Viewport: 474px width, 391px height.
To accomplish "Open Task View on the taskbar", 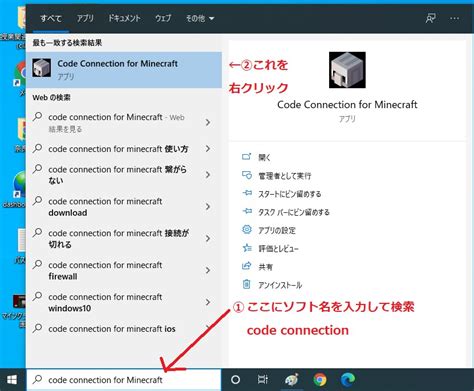I will pyautogui.click(x=263, y=380).
